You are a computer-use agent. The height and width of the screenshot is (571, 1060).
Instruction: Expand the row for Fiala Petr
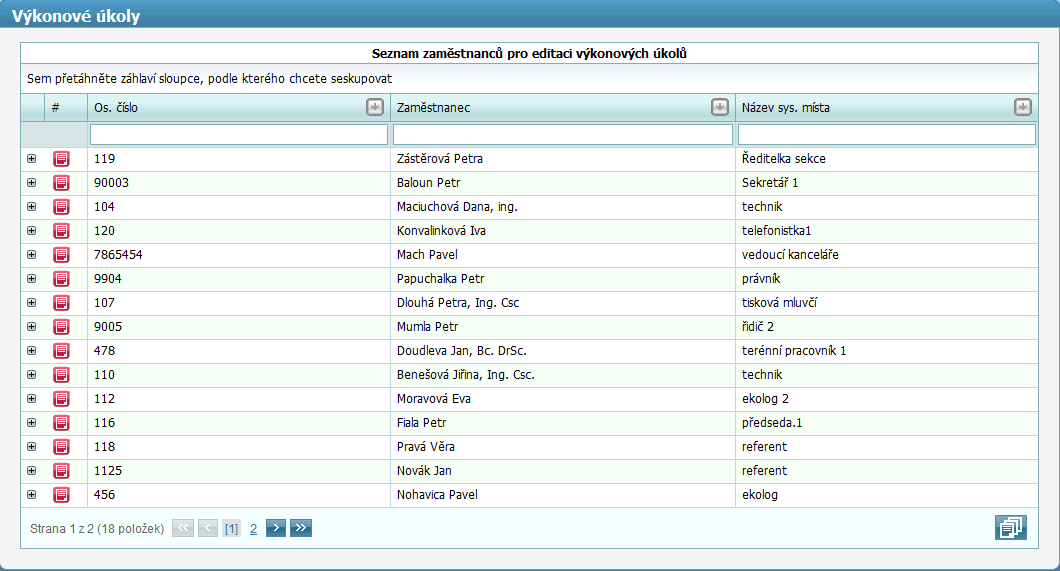(x=31, y=423)
